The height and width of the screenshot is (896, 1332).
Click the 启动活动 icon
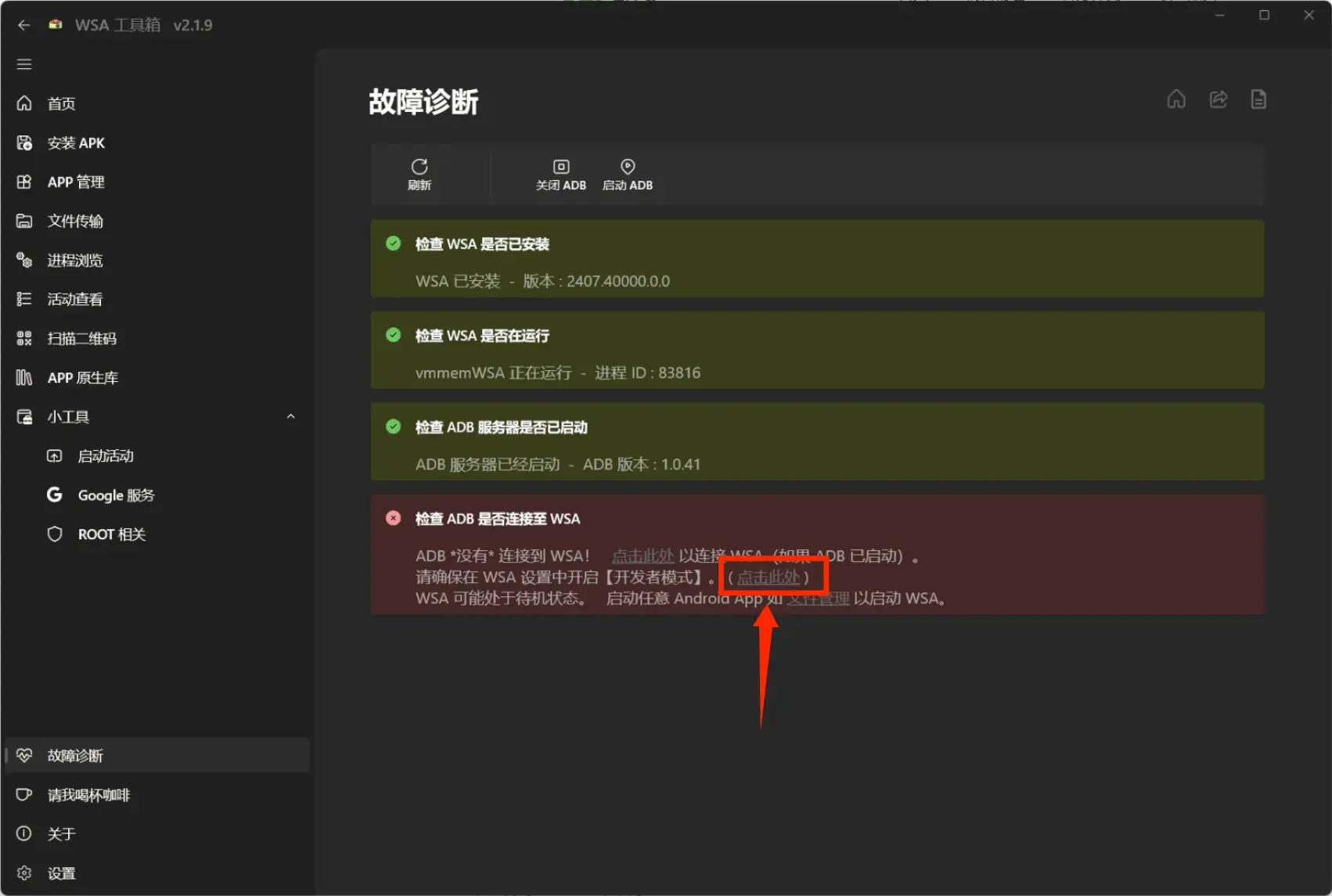pyautogui.click(x=54, y=455)
